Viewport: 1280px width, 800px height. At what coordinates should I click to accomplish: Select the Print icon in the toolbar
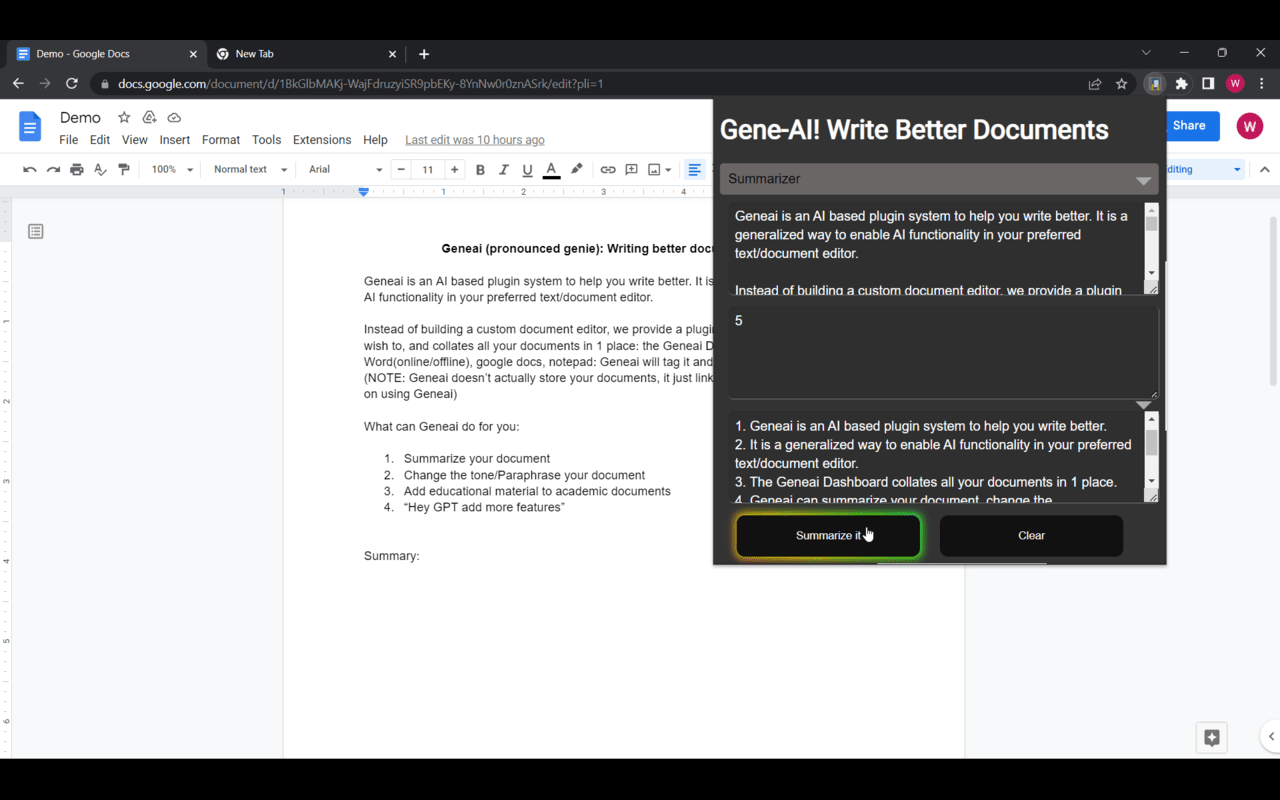tap(76, 169)
